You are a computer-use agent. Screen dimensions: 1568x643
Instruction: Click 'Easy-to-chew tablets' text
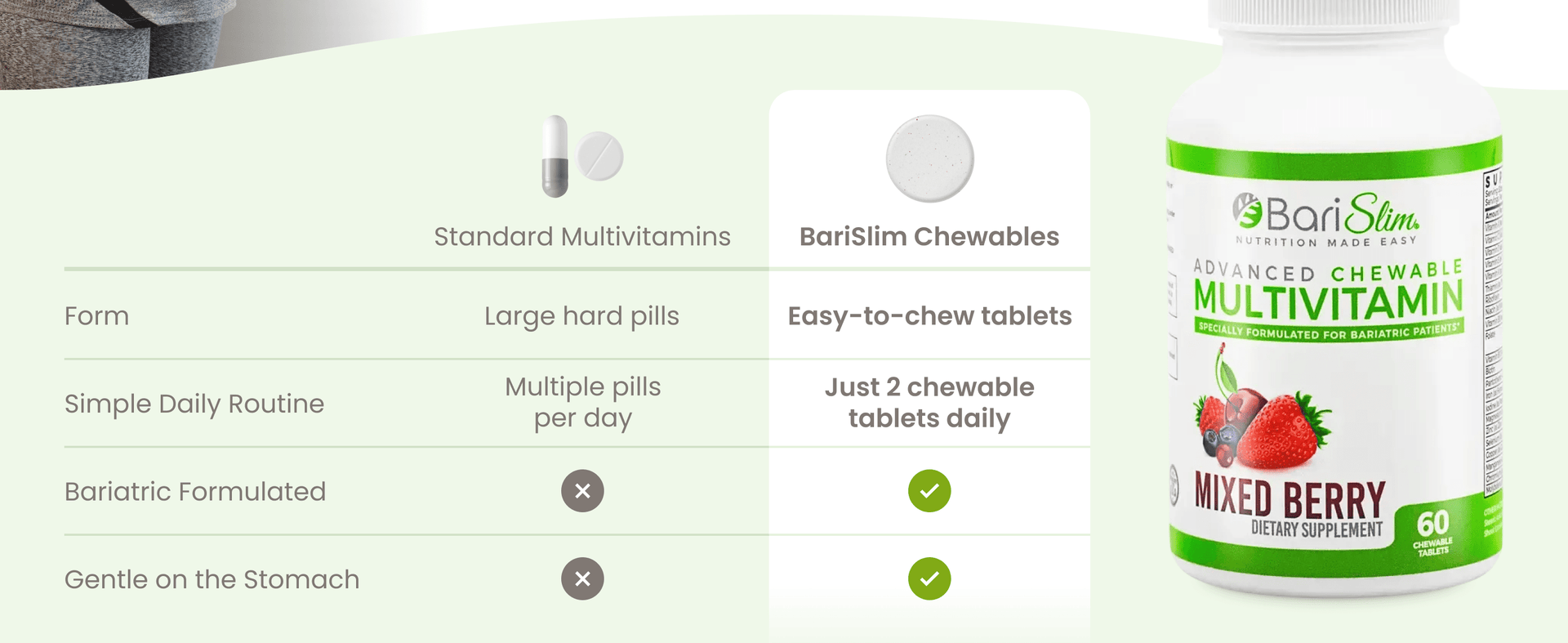929,316
